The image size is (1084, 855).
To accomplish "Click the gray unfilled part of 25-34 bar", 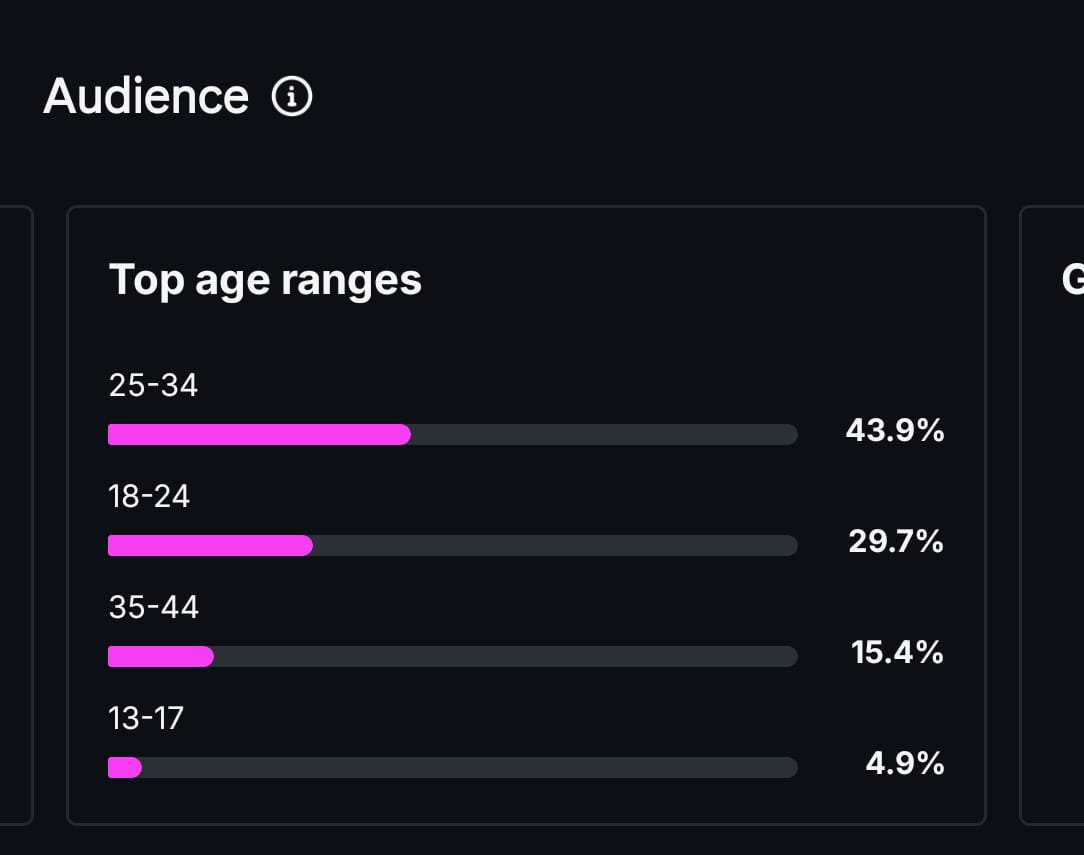I will (604, 434).
